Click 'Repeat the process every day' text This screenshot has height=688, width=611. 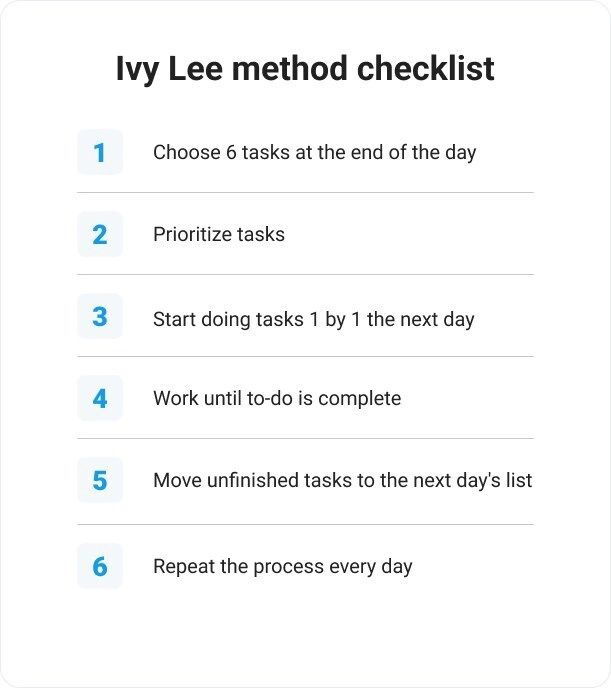pos(283,566)
